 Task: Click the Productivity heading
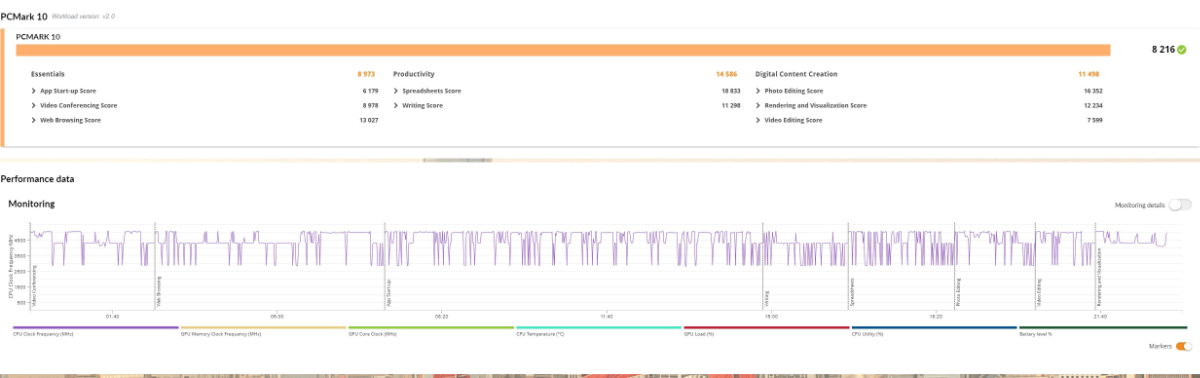coord(413,74)
